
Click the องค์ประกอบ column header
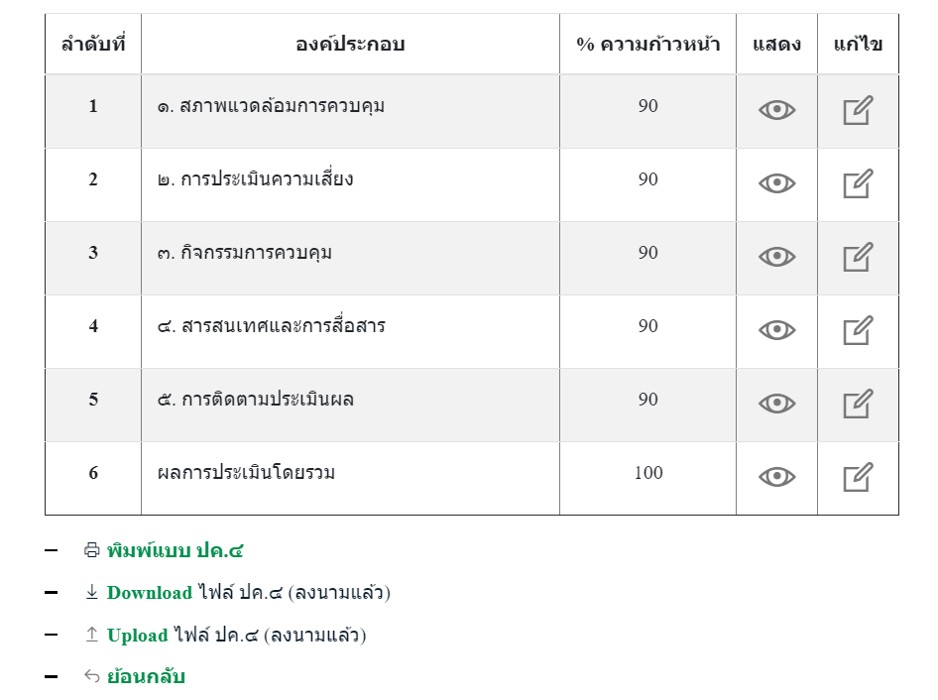[x=350, y=45]
